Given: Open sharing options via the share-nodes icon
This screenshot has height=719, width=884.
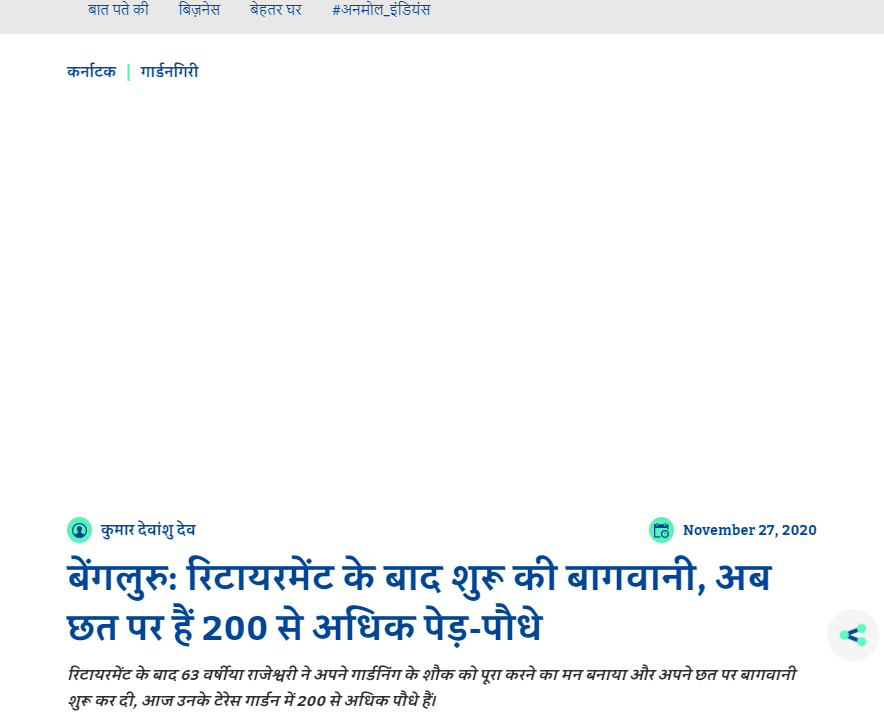Looking at the screenshot, I should click(x=852, y=634).
